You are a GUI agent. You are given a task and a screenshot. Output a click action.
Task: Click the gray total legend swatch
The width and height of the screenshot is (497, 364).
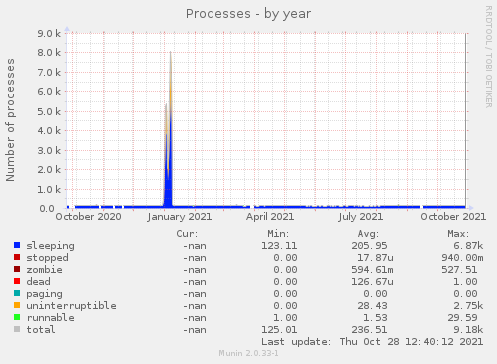tap(17, 329)
